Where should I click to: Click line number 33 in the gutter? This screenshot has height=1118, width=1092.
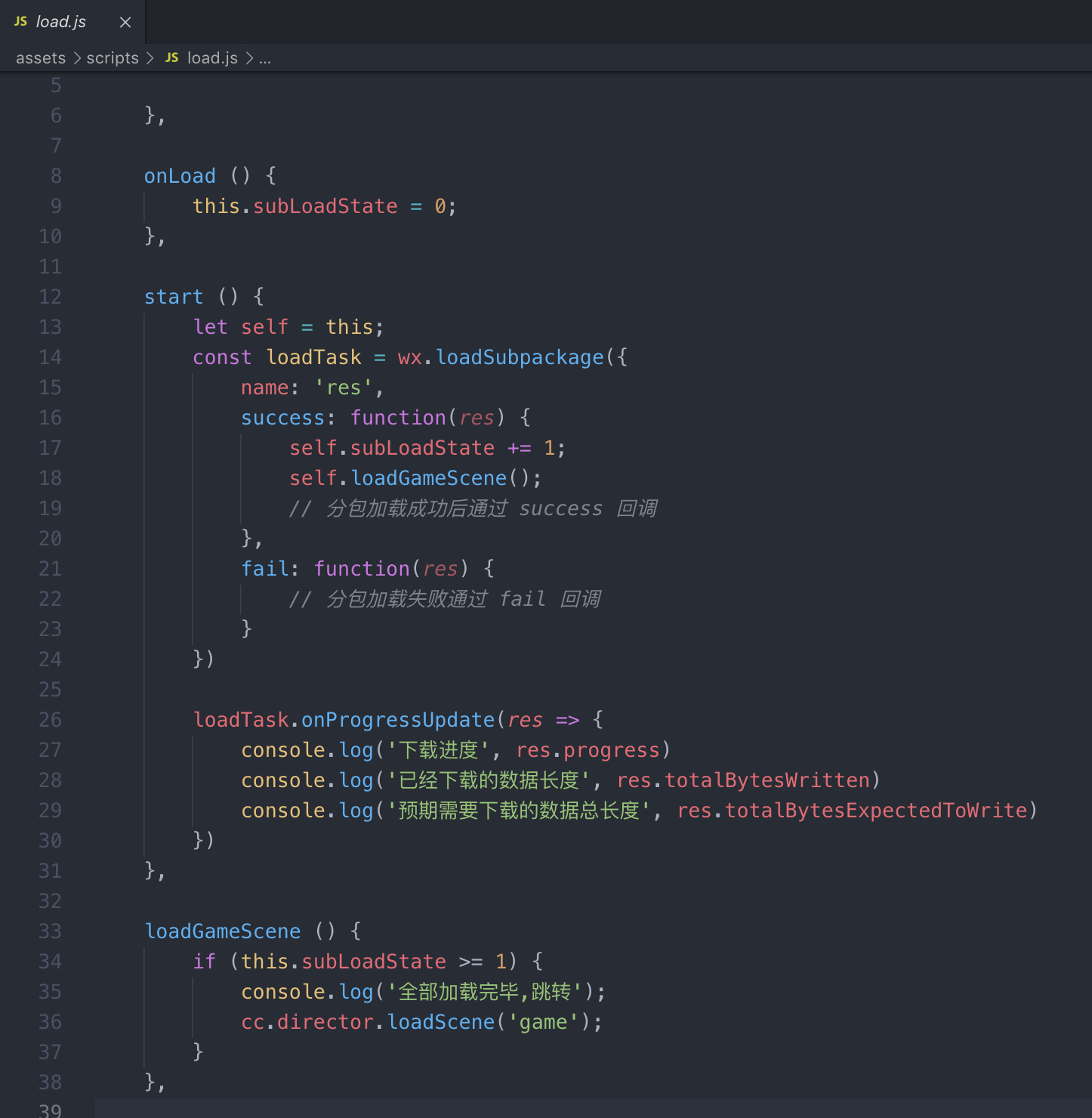pyautogui.click(x=51, y=931)
